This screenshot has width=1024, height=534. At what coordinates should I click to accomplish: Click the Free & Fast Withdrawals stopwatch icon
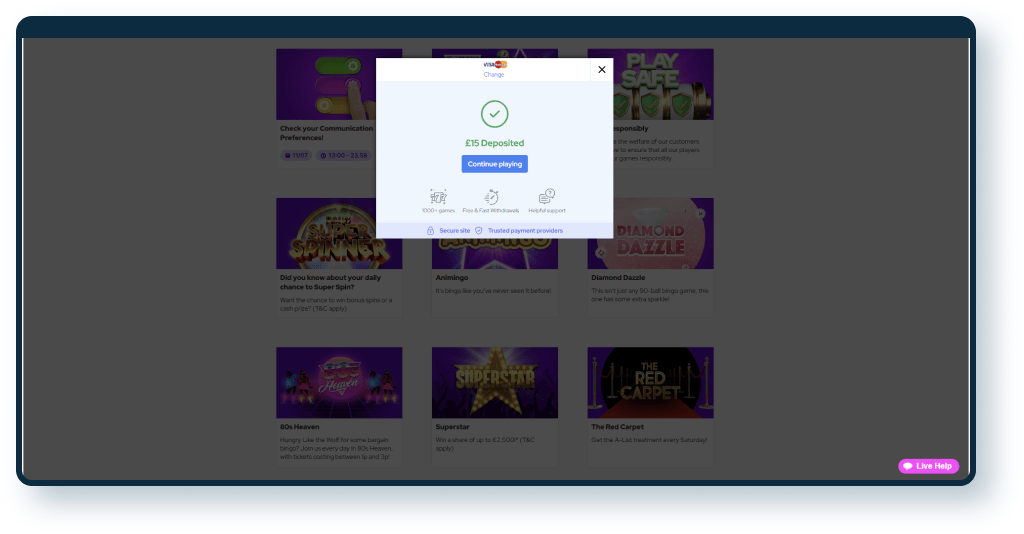click(491, 197)
